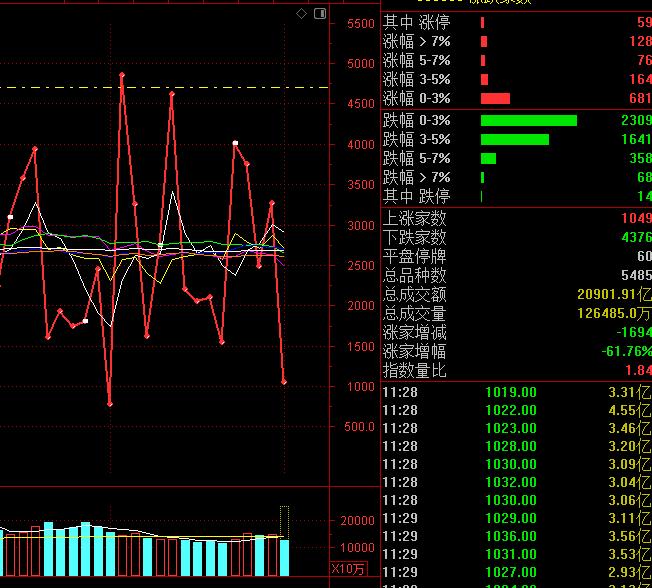Image resolution: width=652 pixels, height=588 pixels.
Task: Select the 涨幅 0-3% row label
Action: pyautogui.click(x=416, y=98)
